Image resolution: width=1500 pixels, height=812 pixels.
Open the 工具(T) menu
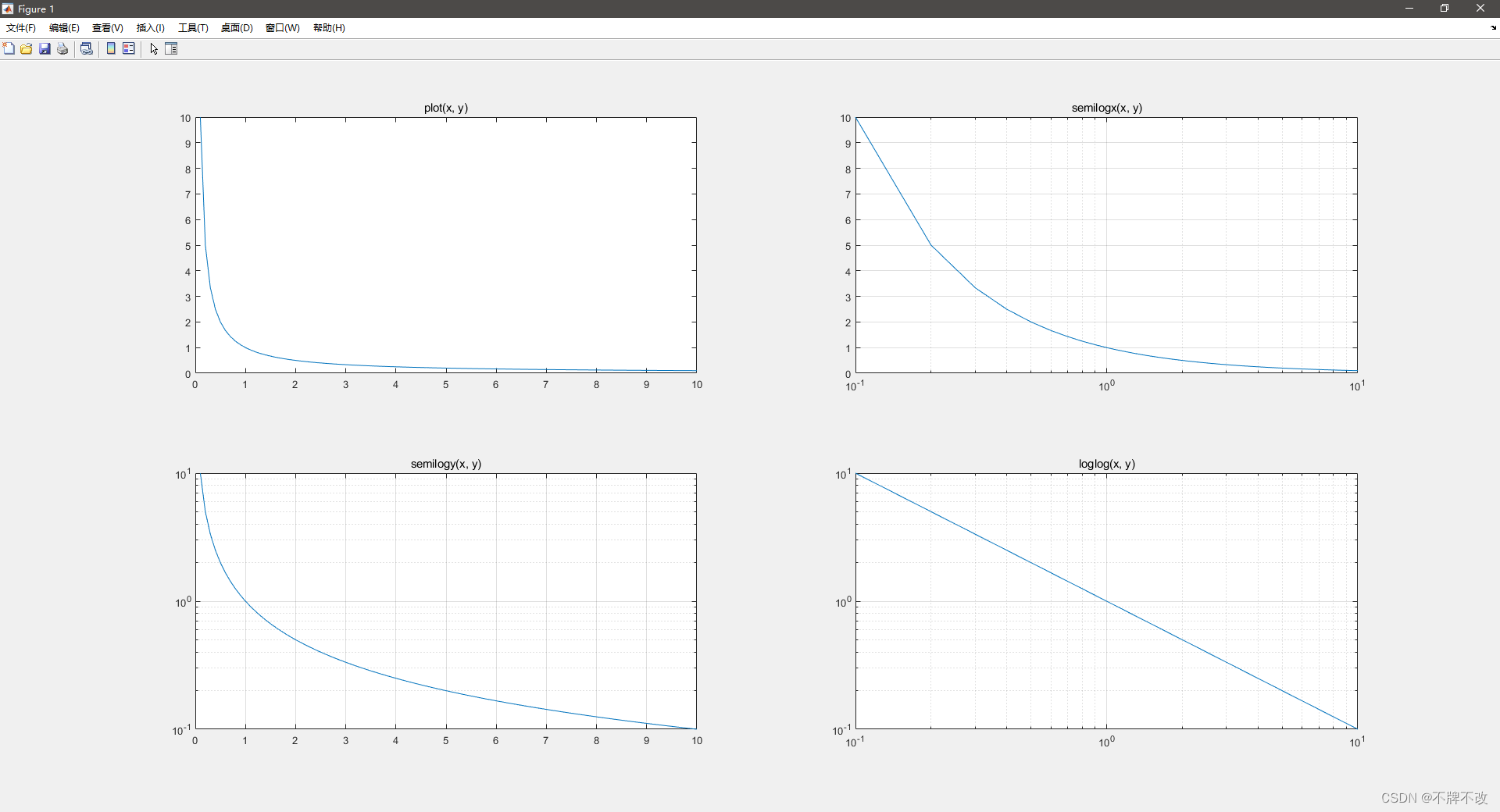[193, 27]
